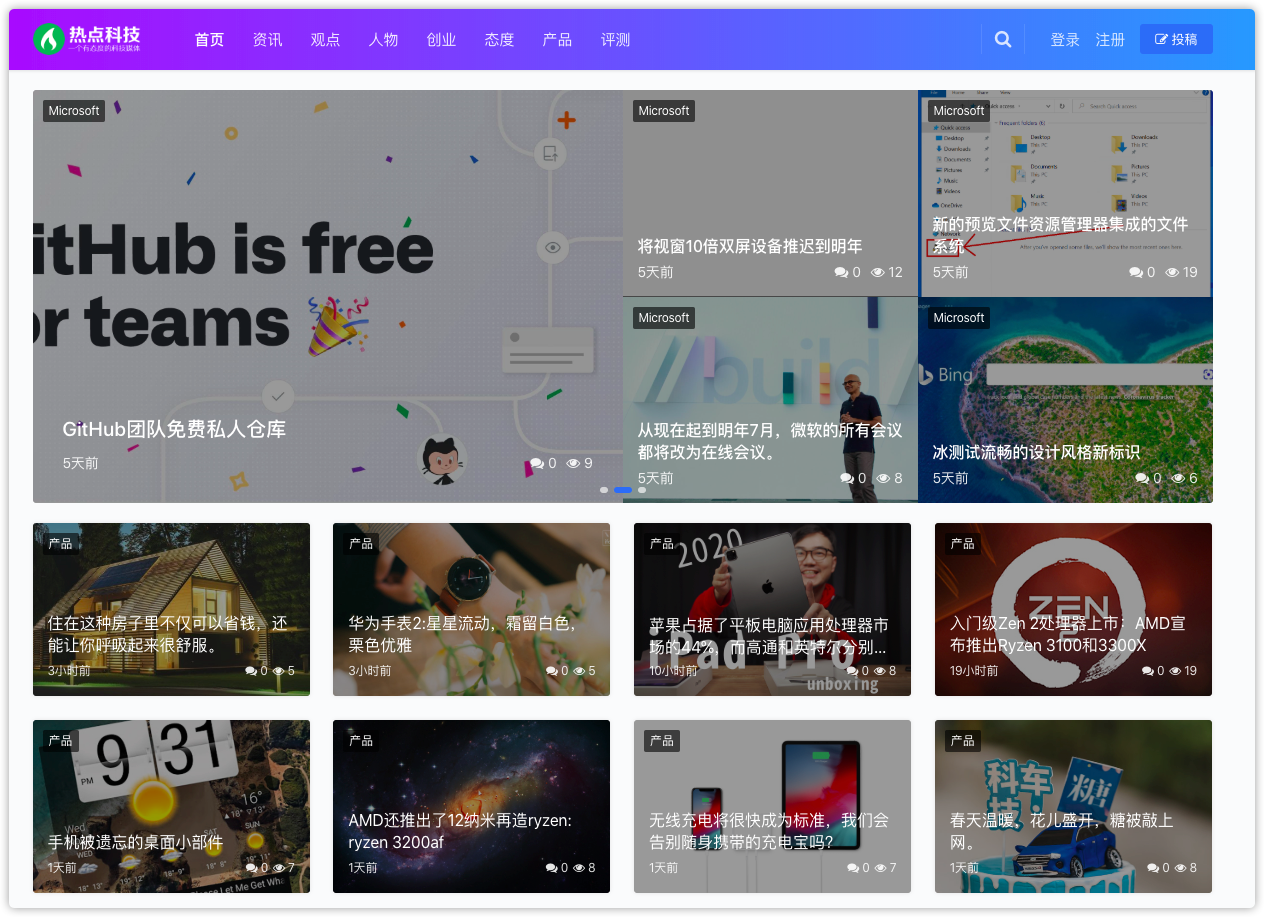Open 将视窗10倍双屏设备推迟到明年 article
The width and height of the screenshot is (1264, 917).
[750, 246]
